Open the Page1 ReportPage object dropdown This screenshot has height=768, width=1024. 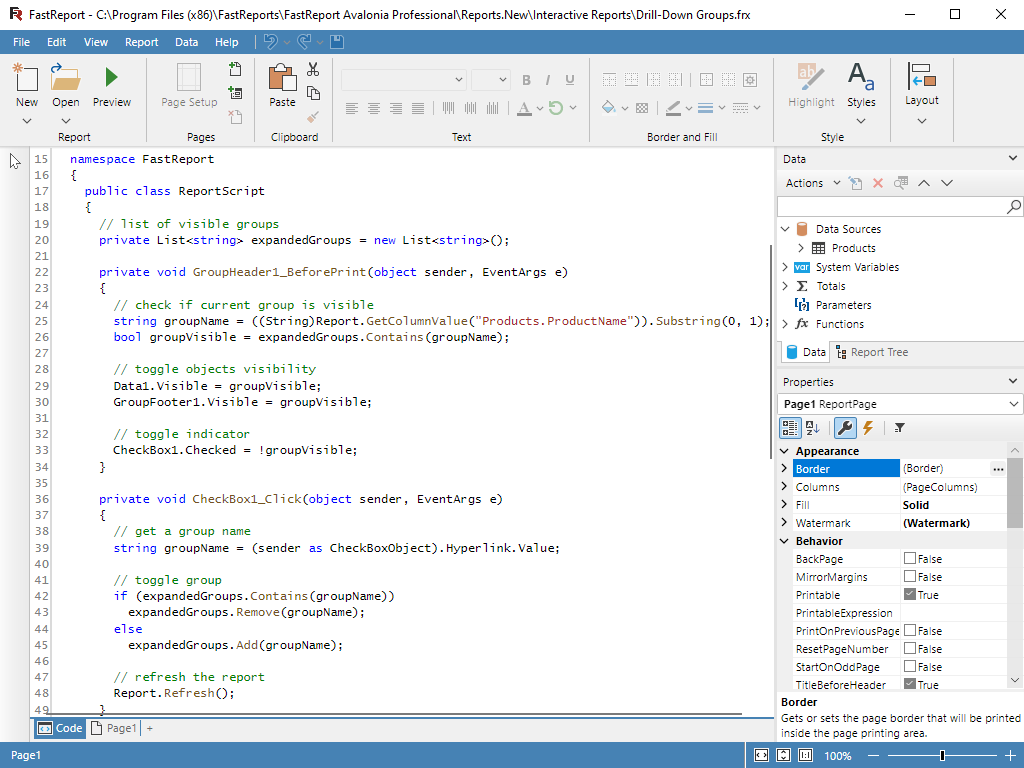tap(1014, 404)
